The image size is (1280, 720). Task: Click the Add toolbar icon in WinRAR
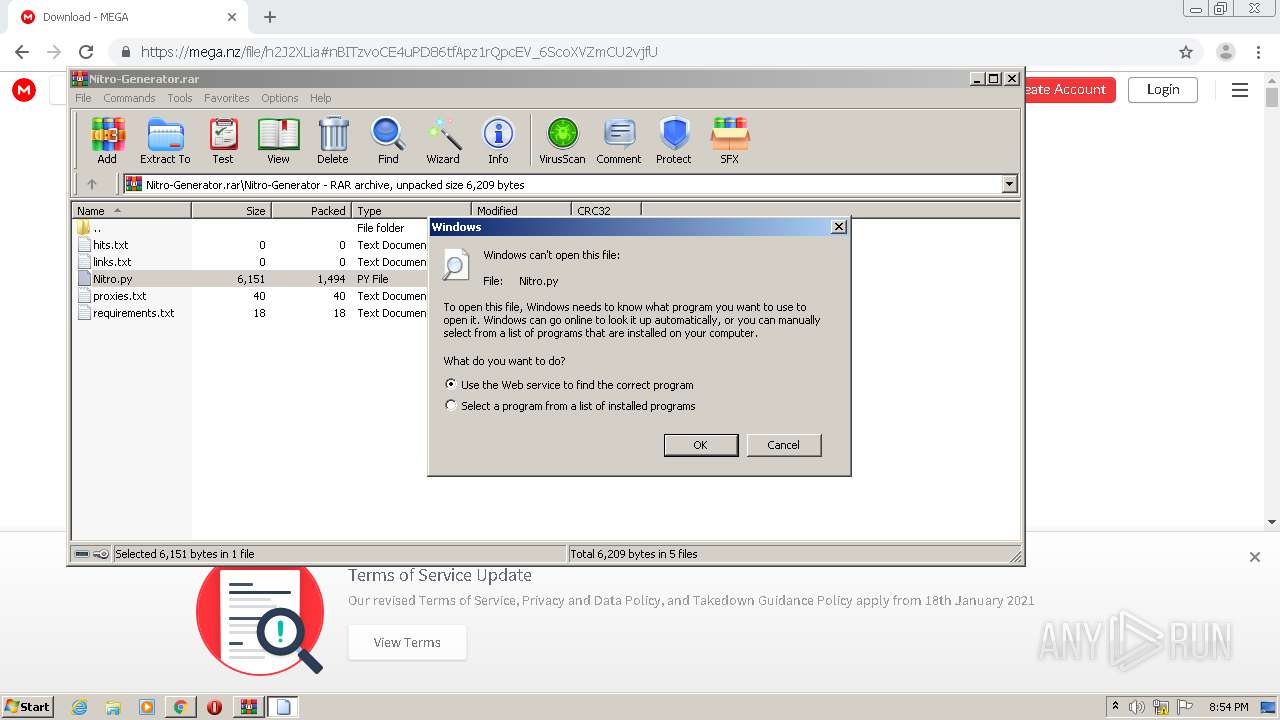coord(107,141)
